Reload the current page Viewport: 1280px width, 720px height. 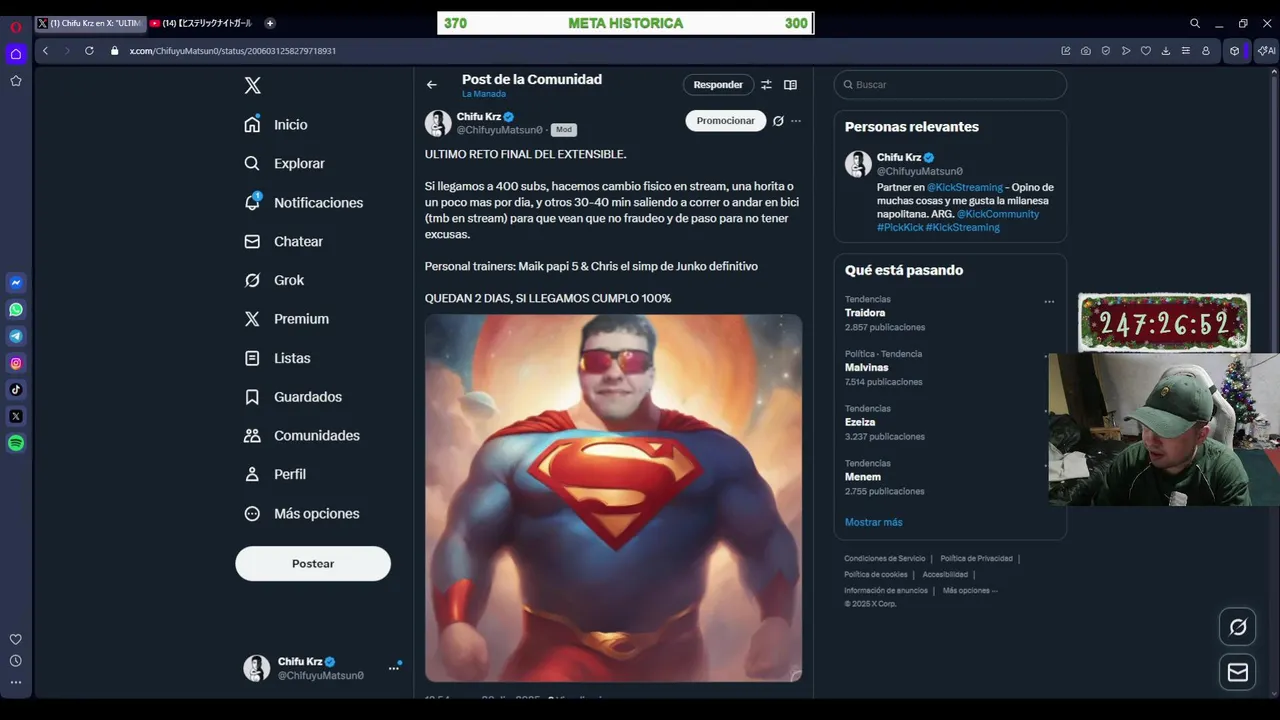89,51
